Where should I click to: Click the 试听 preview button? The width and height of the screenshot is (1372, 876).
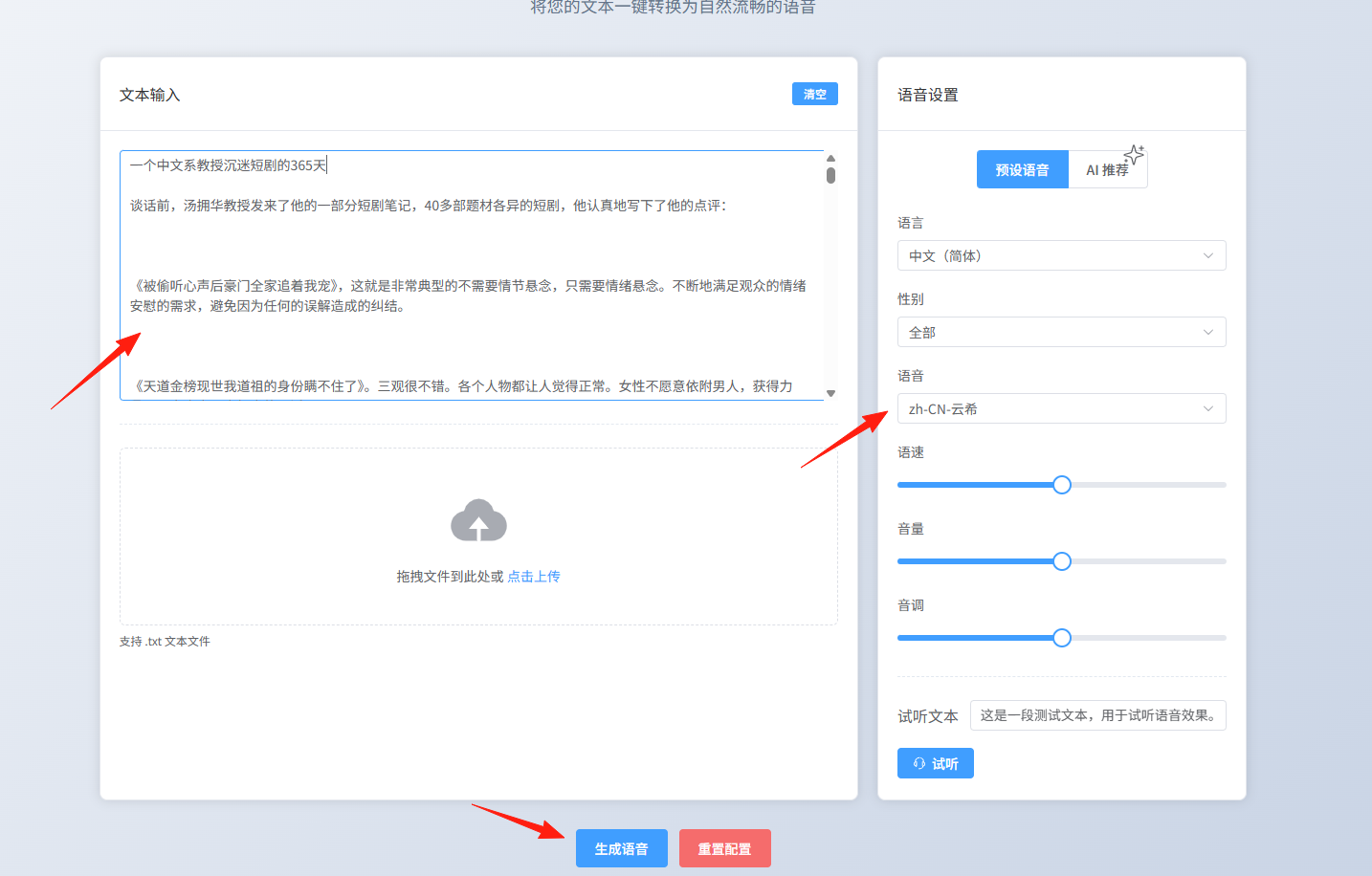[935, 763]
